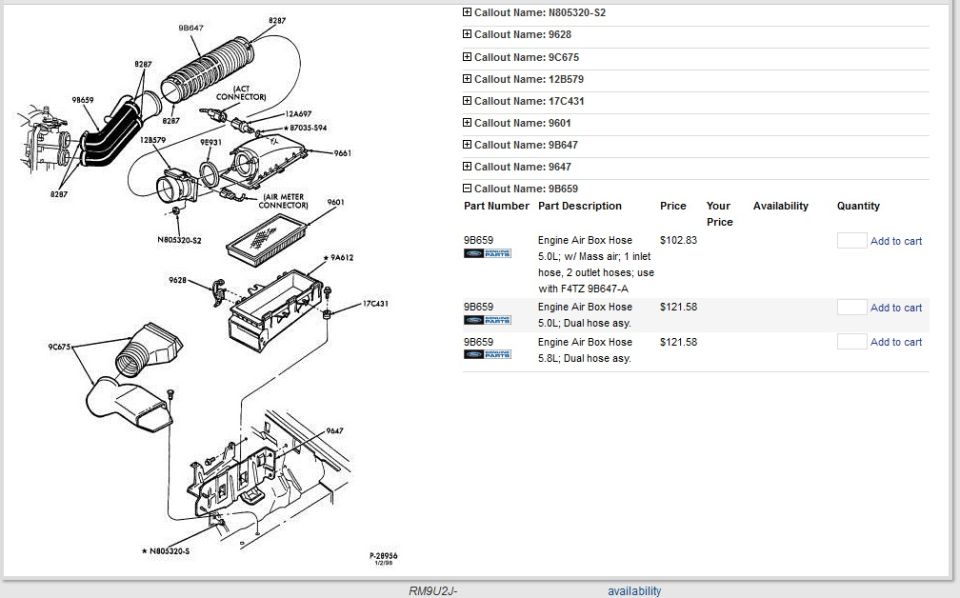Expand the Callout Name: 9628 row

[x=467, y=34]
